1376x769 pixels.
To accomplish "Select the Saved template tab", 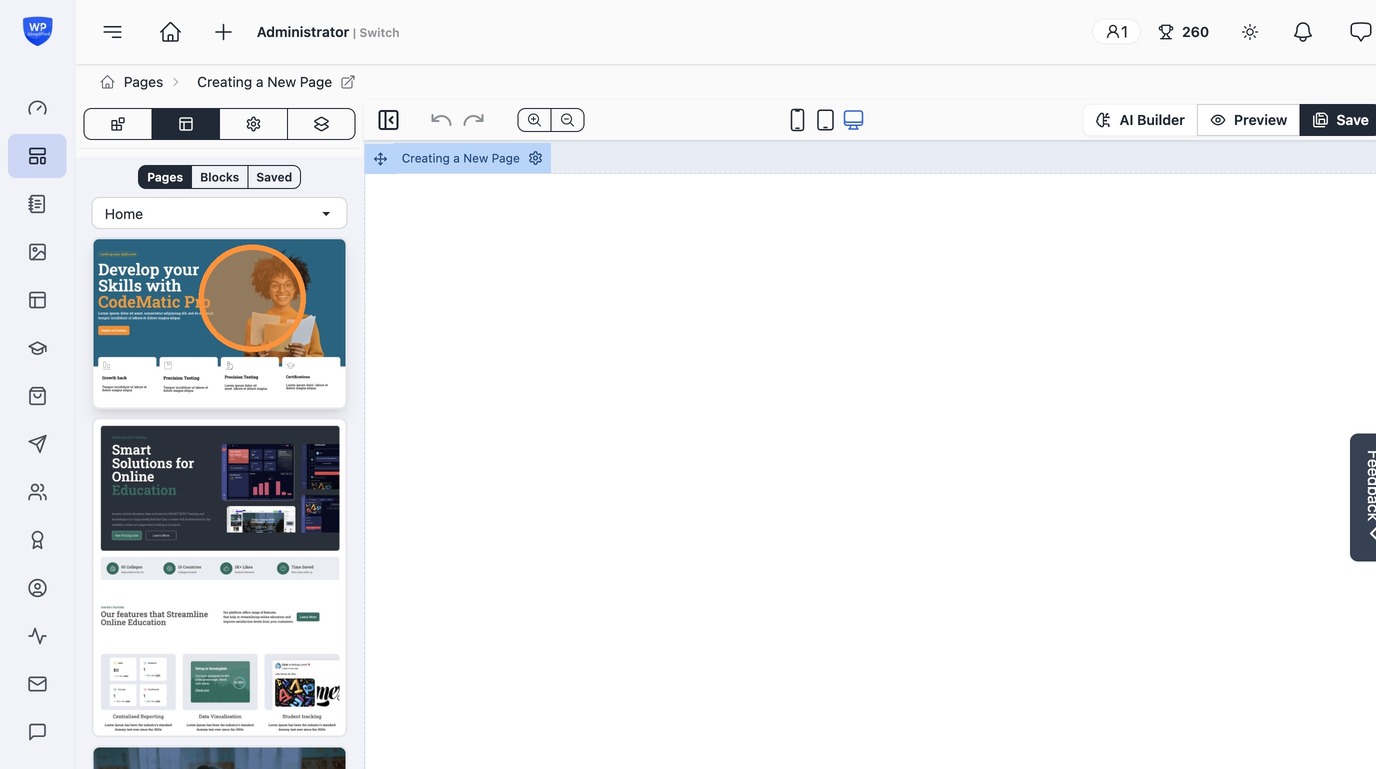I will coord(274,177).
